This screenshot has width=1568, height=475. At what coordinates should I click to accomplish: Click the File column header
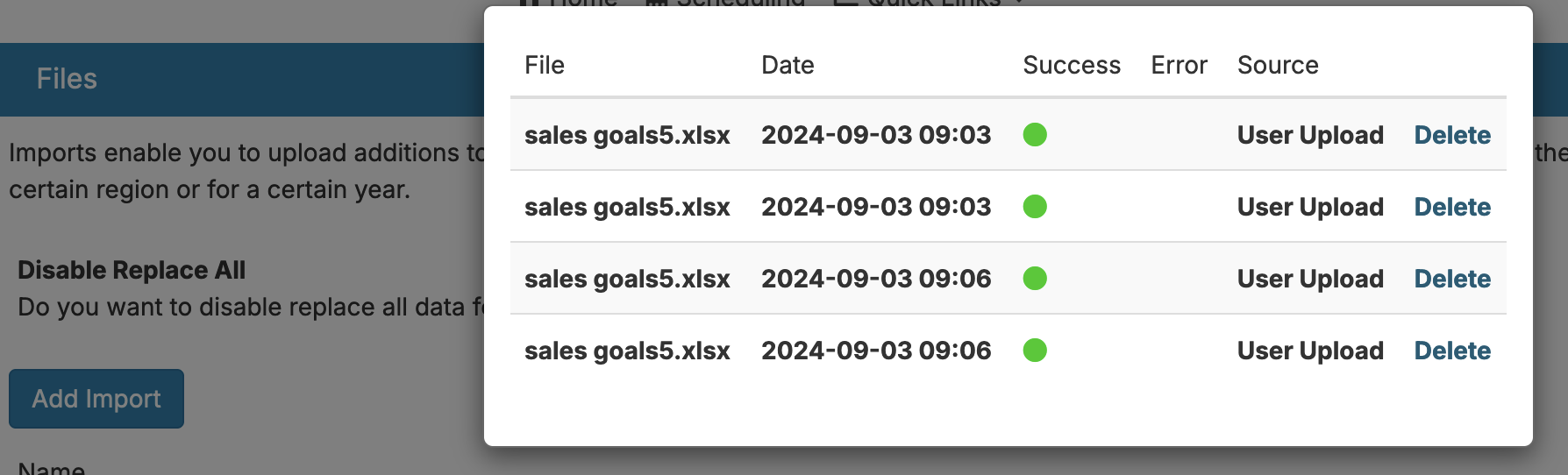click(x=545, y=65)
